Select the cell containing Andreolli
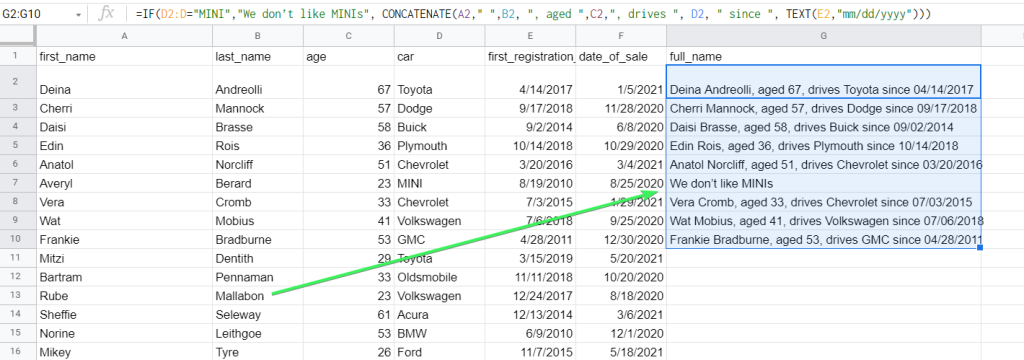 pos(259,82)
